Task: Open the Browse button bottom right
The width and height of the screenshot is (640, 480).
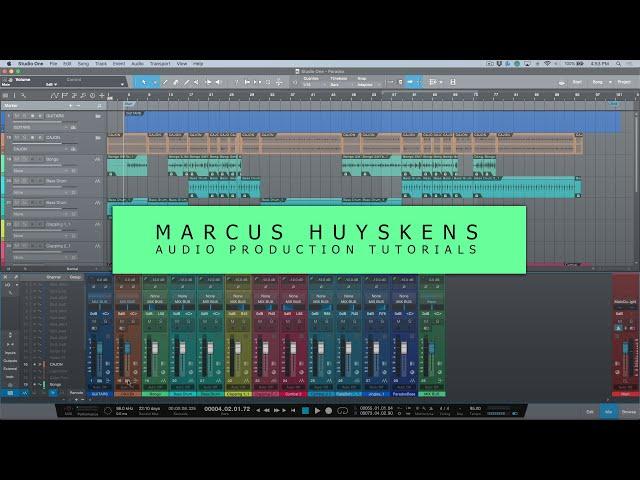Action: (x=629, y=411)
